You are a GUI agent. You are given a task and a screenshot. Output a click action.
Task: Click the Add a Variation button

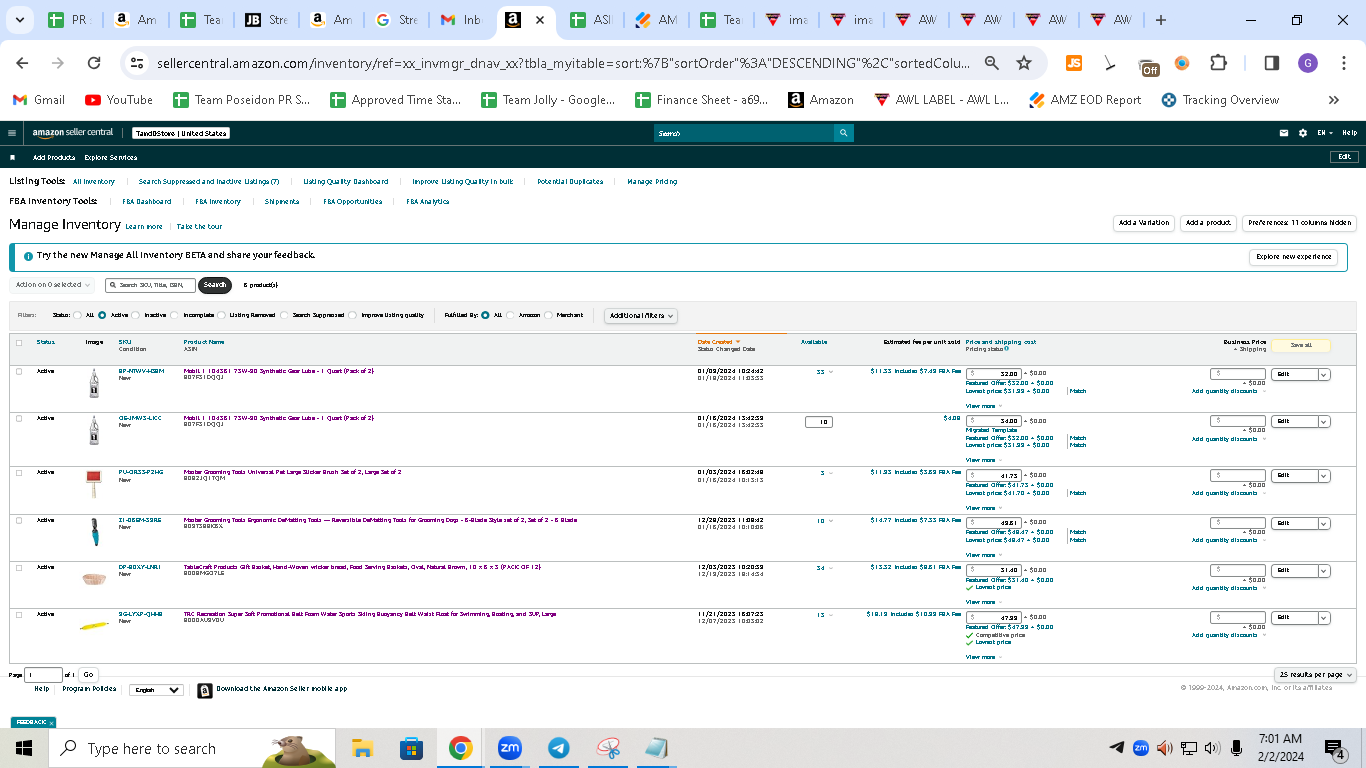[x=1144, y=223]
